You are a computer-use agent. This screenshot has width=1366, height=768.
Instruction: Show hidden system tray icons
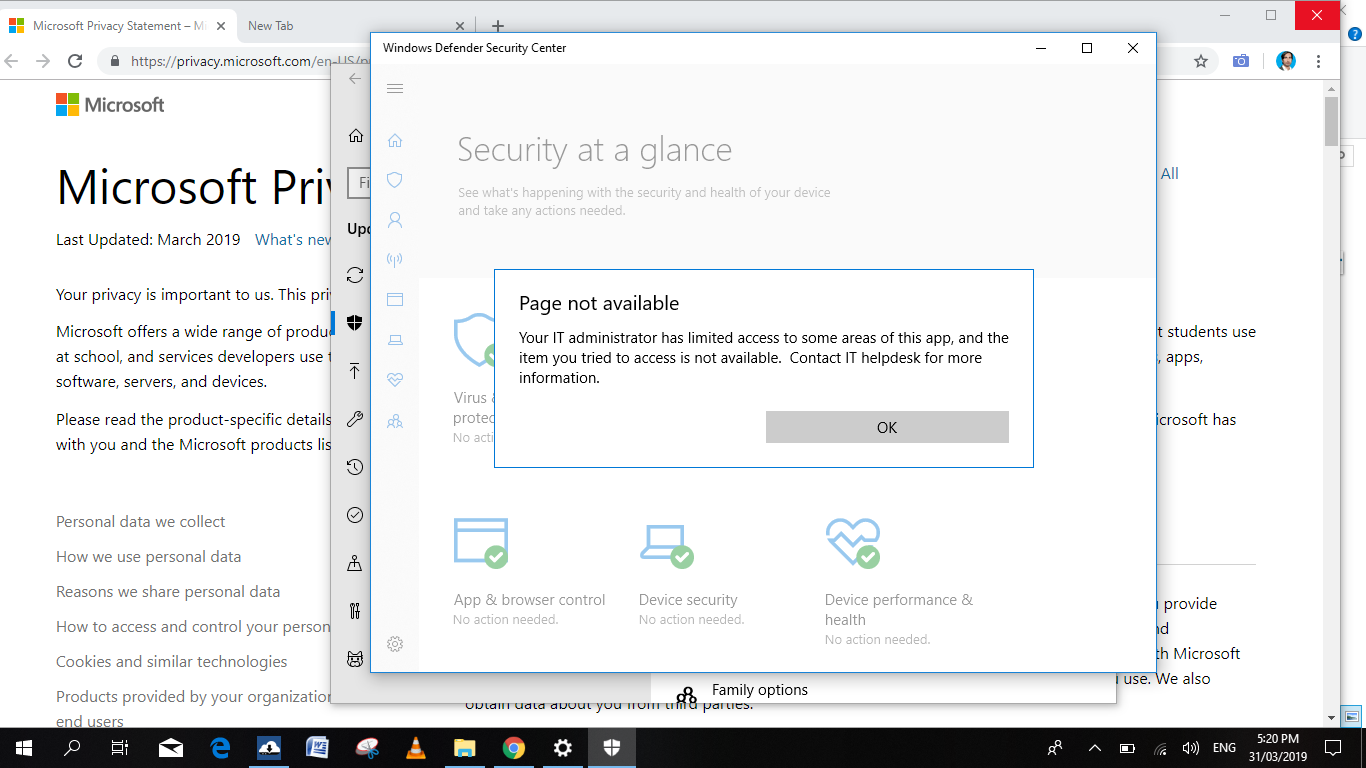[1094, 748]
